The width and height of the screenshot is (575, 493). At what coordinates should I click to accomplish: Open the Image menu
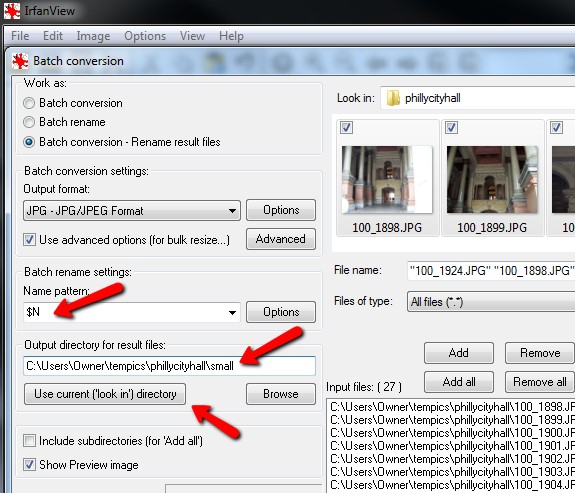pos(93,36)
